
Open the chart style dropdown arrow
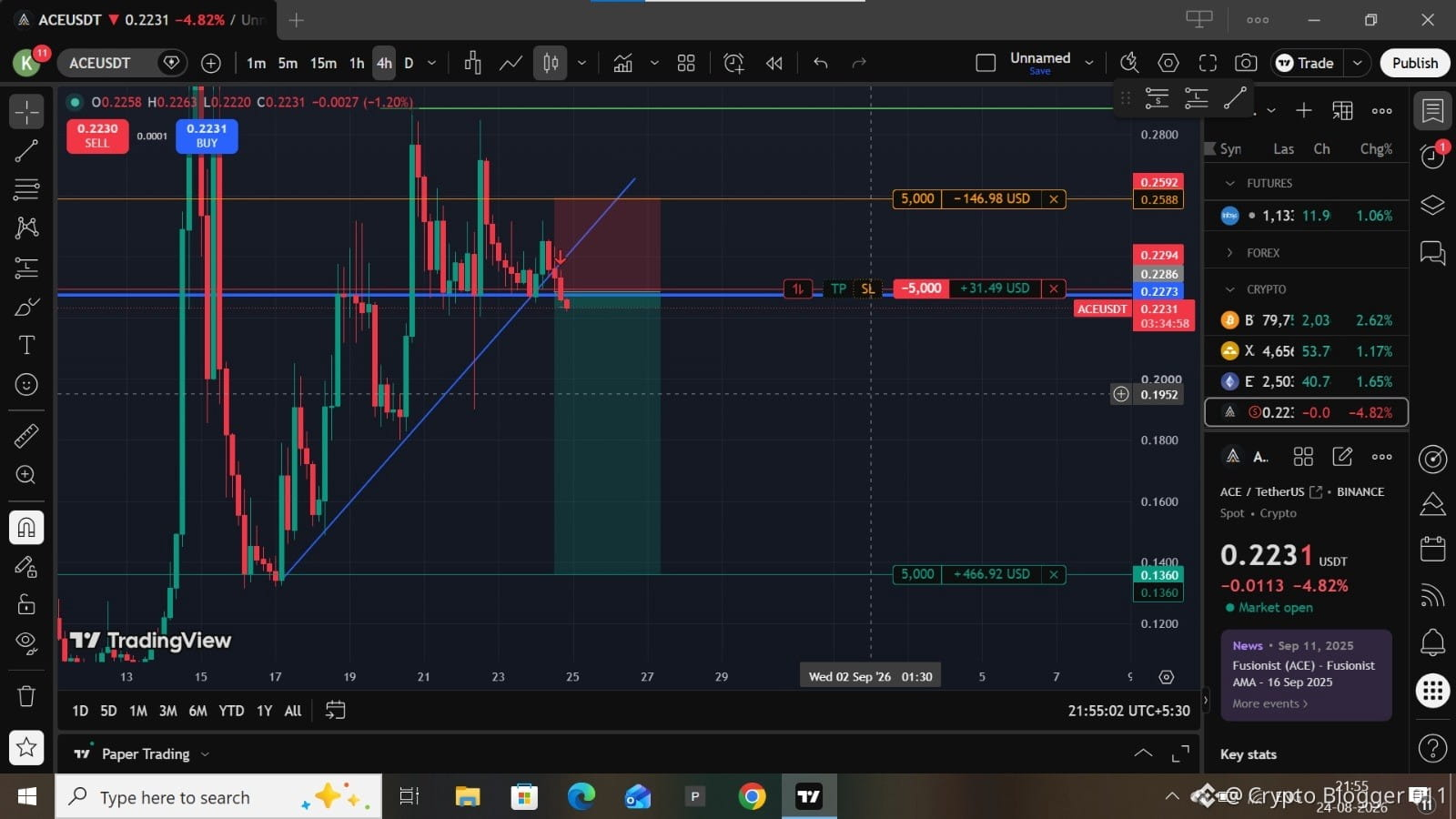[581, 63]
